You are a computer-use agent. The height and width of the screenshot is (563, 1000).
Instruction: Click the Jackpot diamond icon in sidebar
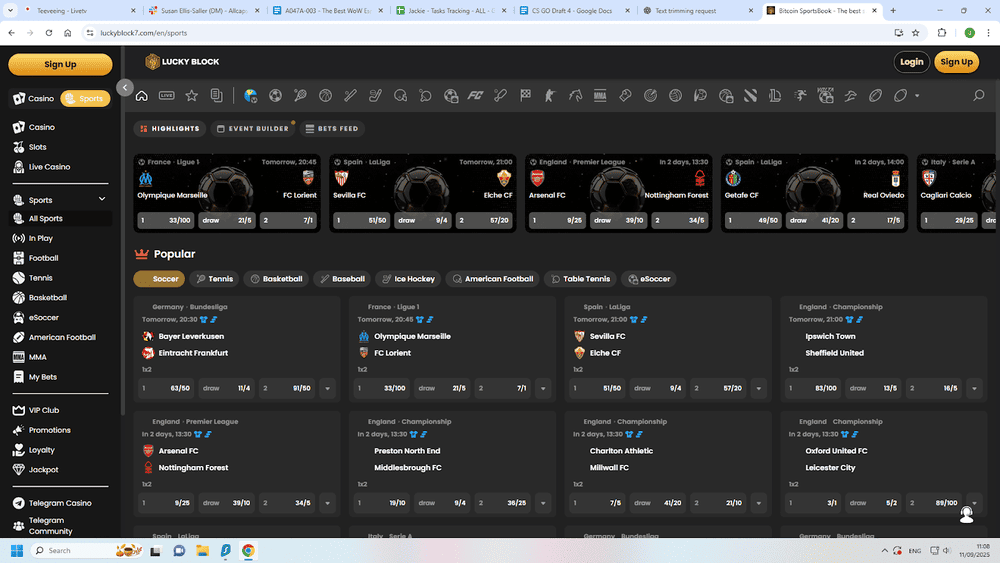pyautogui.click(x=19, y=469)
